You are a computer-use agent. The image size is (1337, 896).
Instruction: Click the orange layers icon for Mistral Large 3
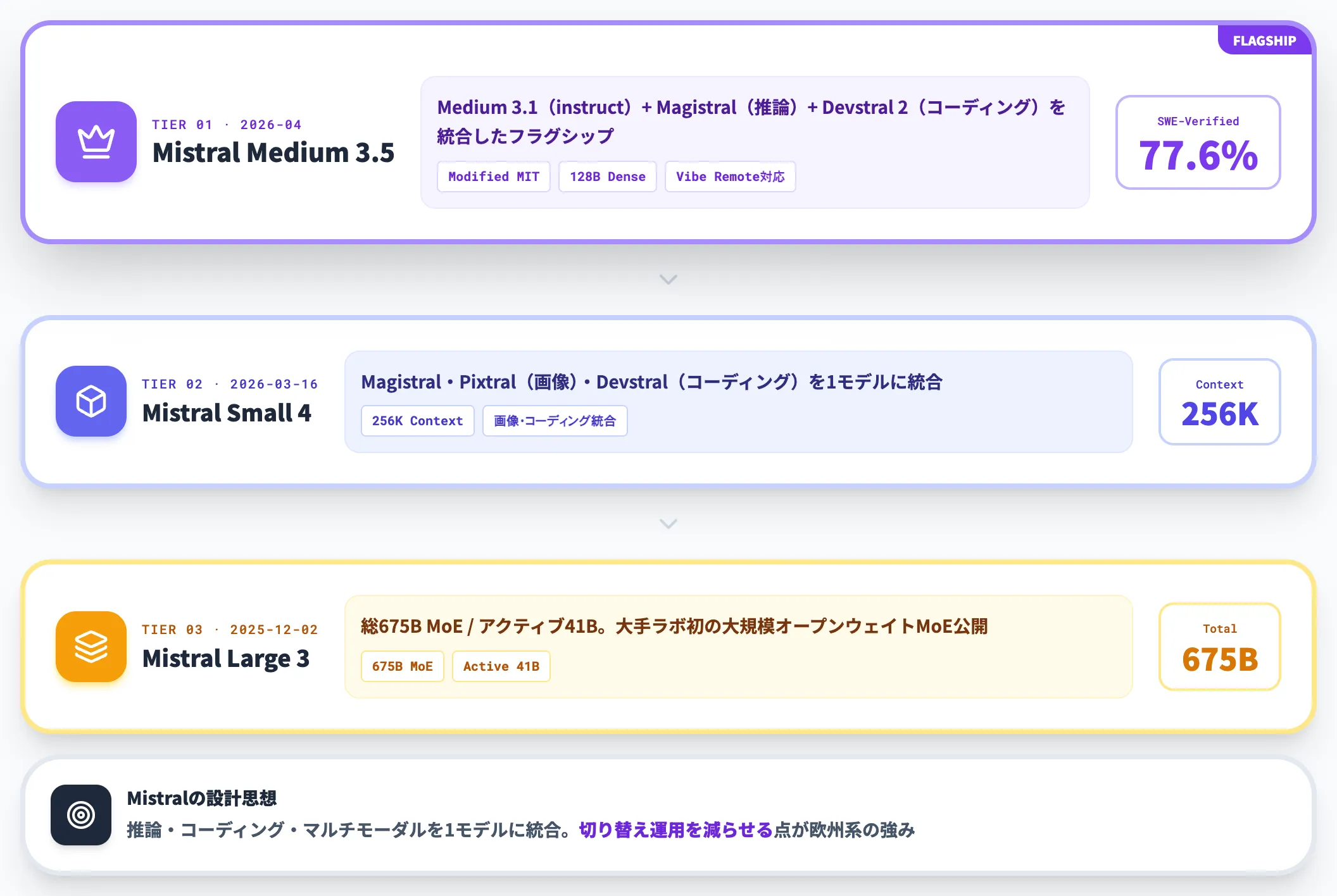91,647
